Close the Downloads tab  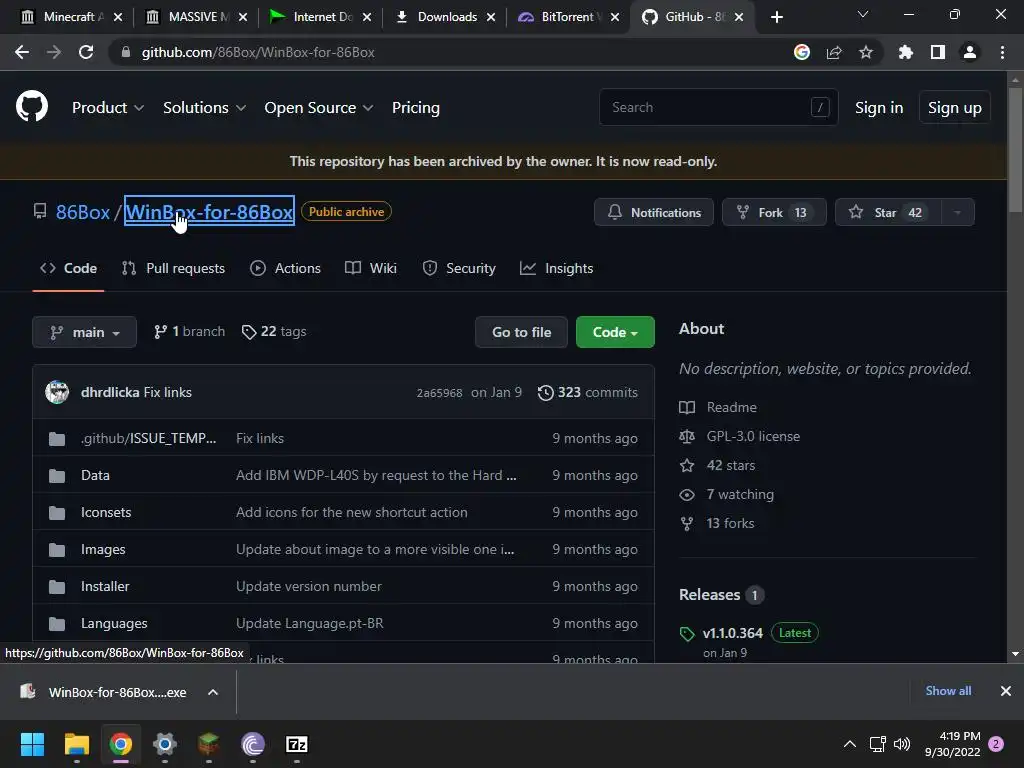tap(491, 17)
